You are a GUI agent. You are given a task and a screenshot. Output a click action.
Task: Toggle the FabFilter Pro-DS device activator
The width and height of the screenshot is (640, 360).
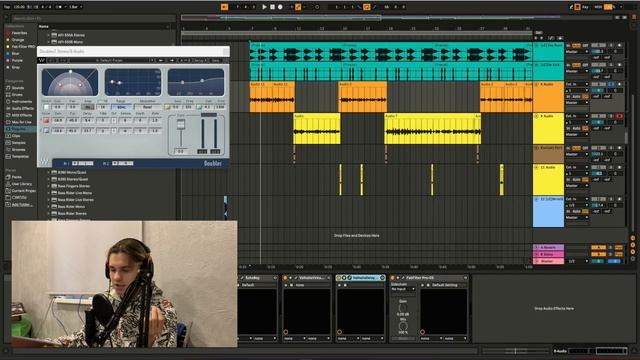[393, 278]
